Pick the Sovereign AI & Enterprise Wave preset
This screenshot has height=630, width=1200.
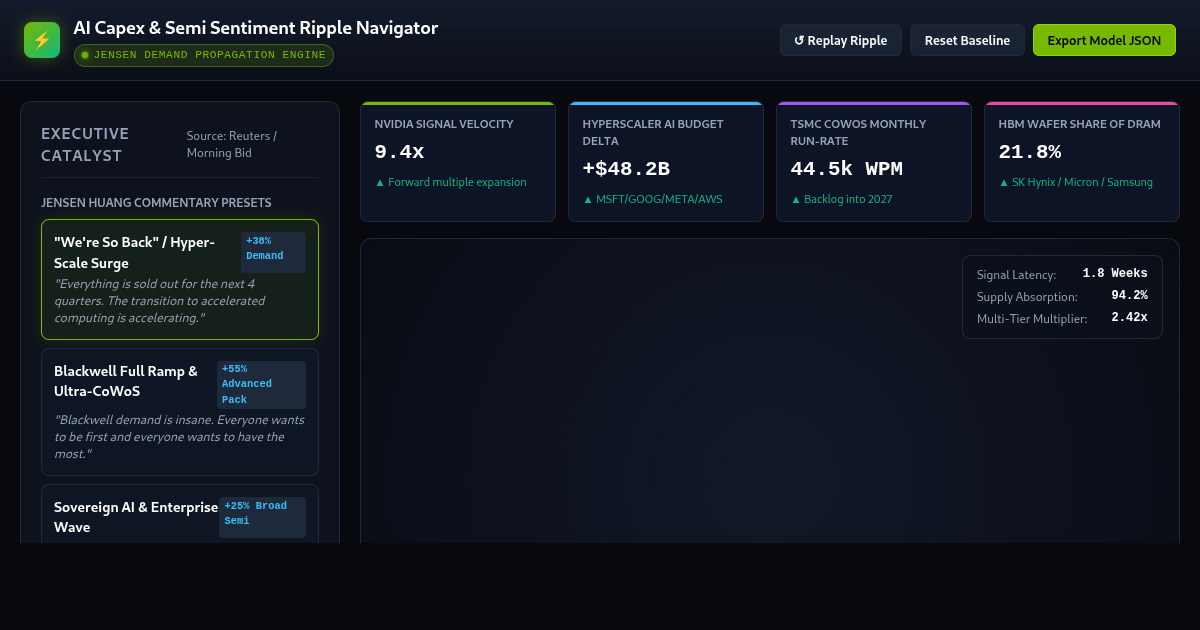click(x=180, y=514)
